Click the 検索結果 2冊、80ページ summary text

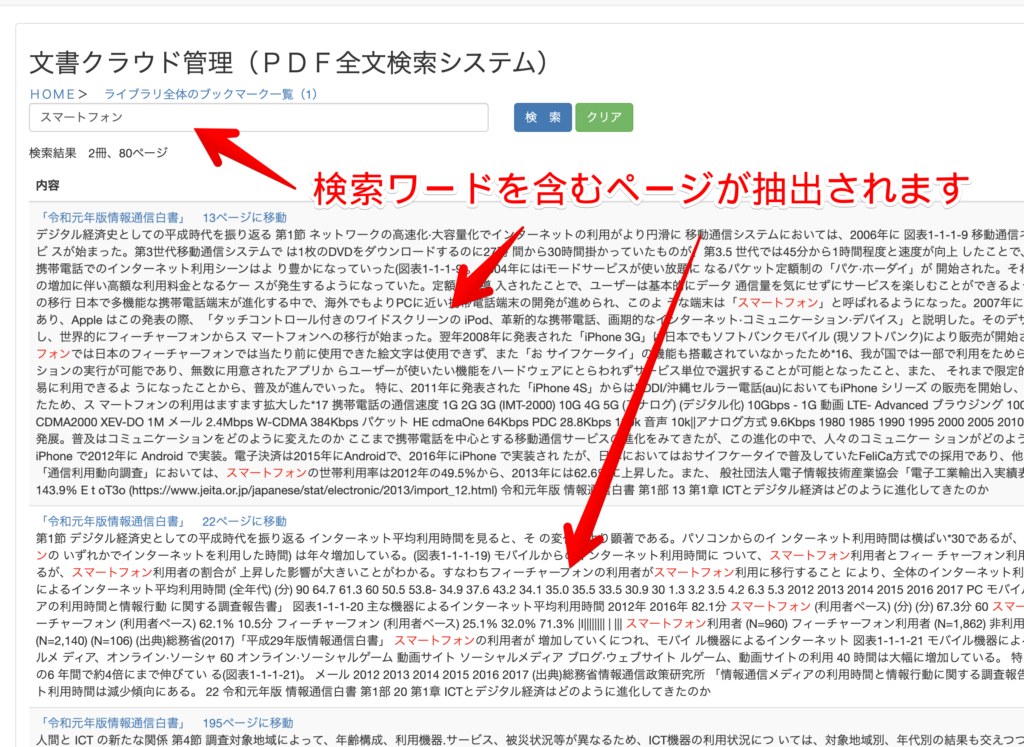(99, 153)
